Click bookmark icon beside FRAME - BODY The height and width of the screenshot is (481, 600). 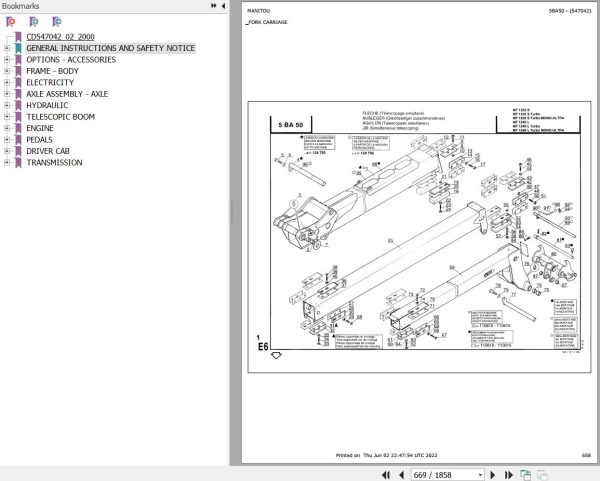(x=18, y=71)
